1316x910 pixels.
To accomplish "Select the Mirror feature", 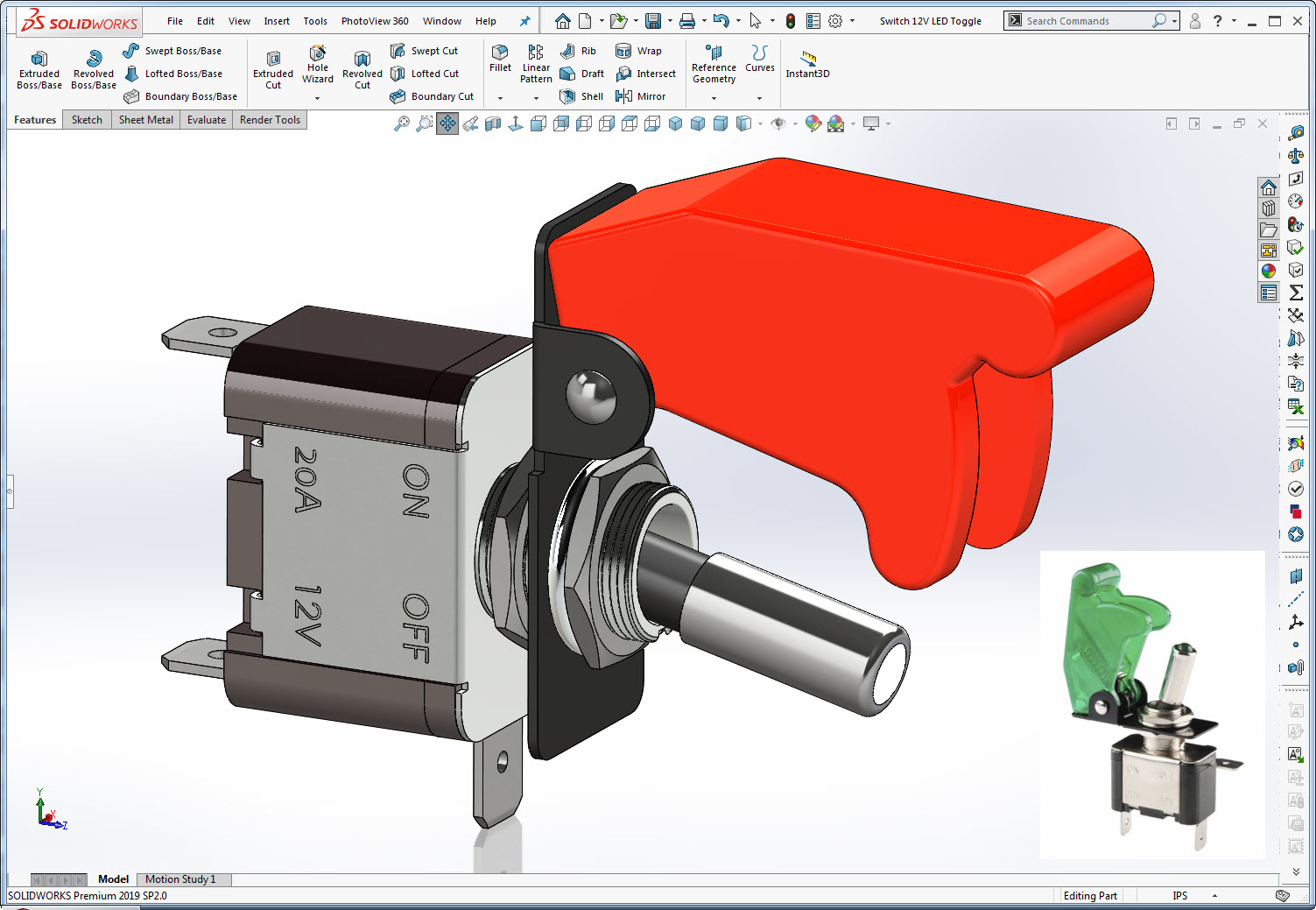I will [641, 96].
